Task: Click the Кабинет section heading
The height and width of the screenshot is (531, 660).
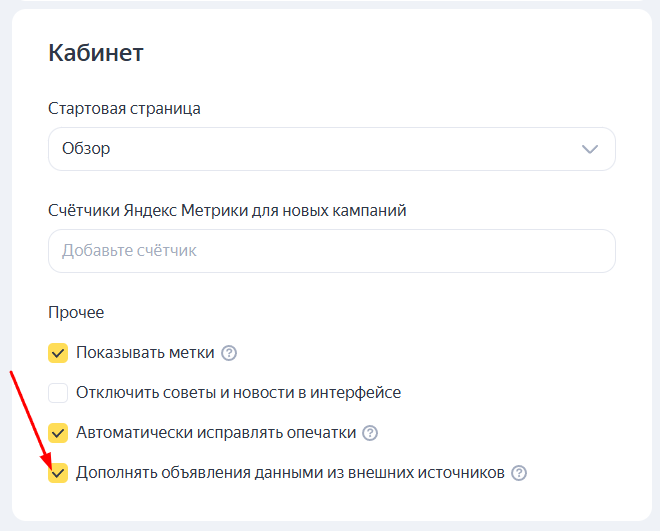Action: [96, 53]
